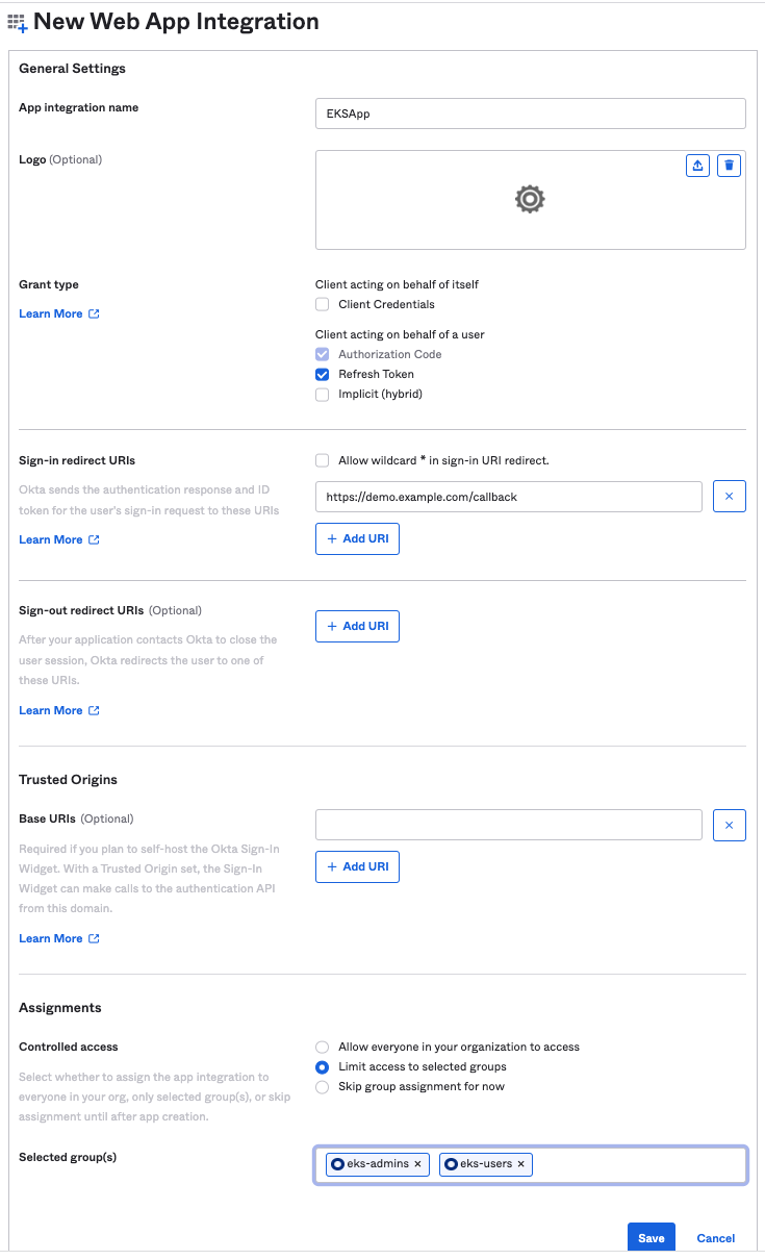Remove the eks-admins group chip

pos(417,1164)
